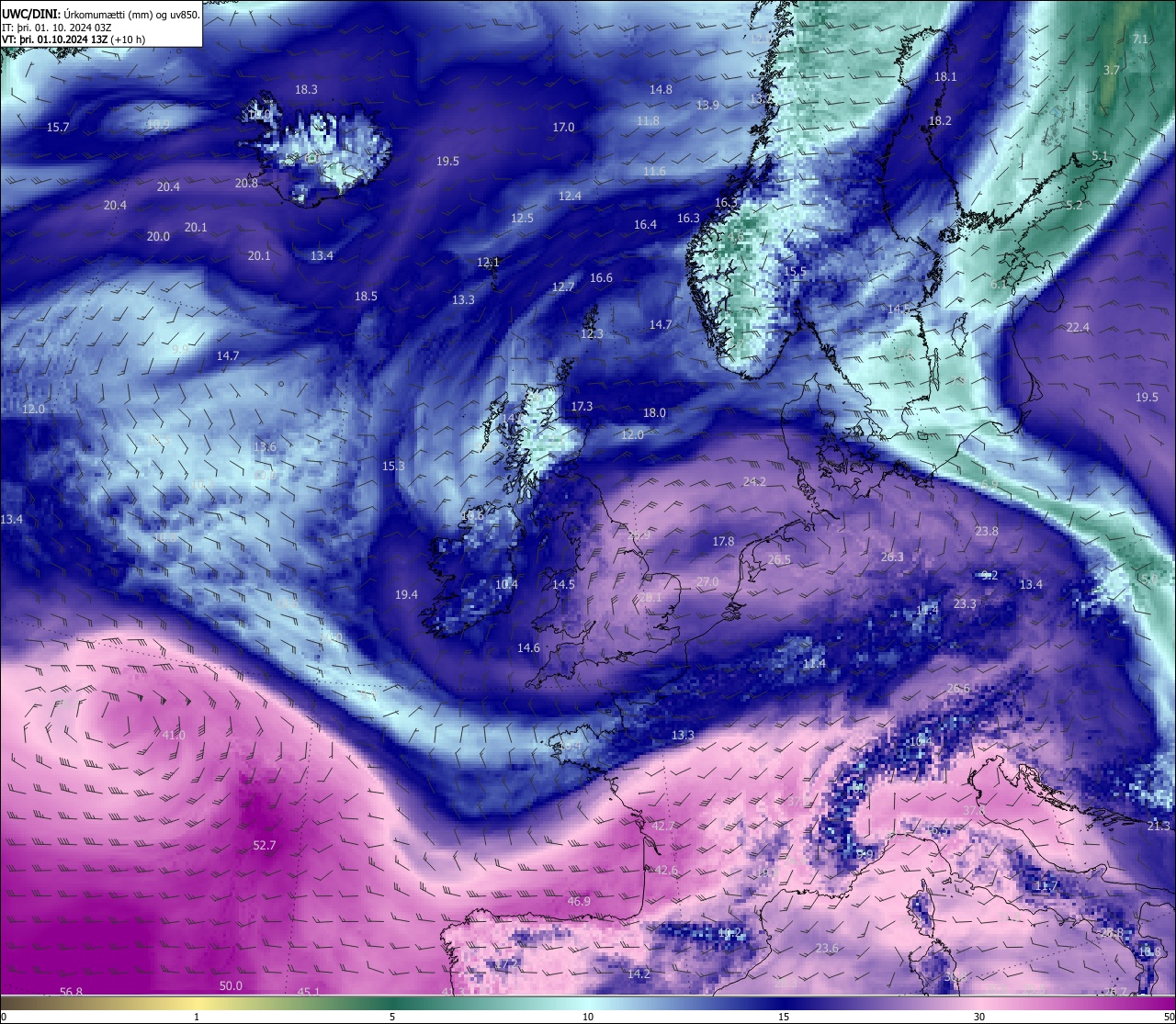This screenshot has width=1176, height=1024.
Task: Click the 17.0 map value
Action: click(563, 127)
